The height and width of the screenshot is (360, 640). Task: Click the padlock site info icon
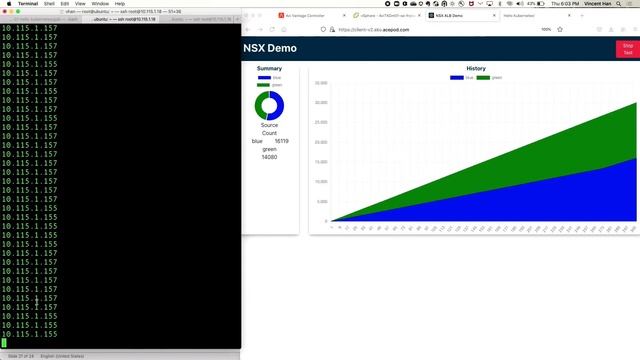click(x=332, y=29)
